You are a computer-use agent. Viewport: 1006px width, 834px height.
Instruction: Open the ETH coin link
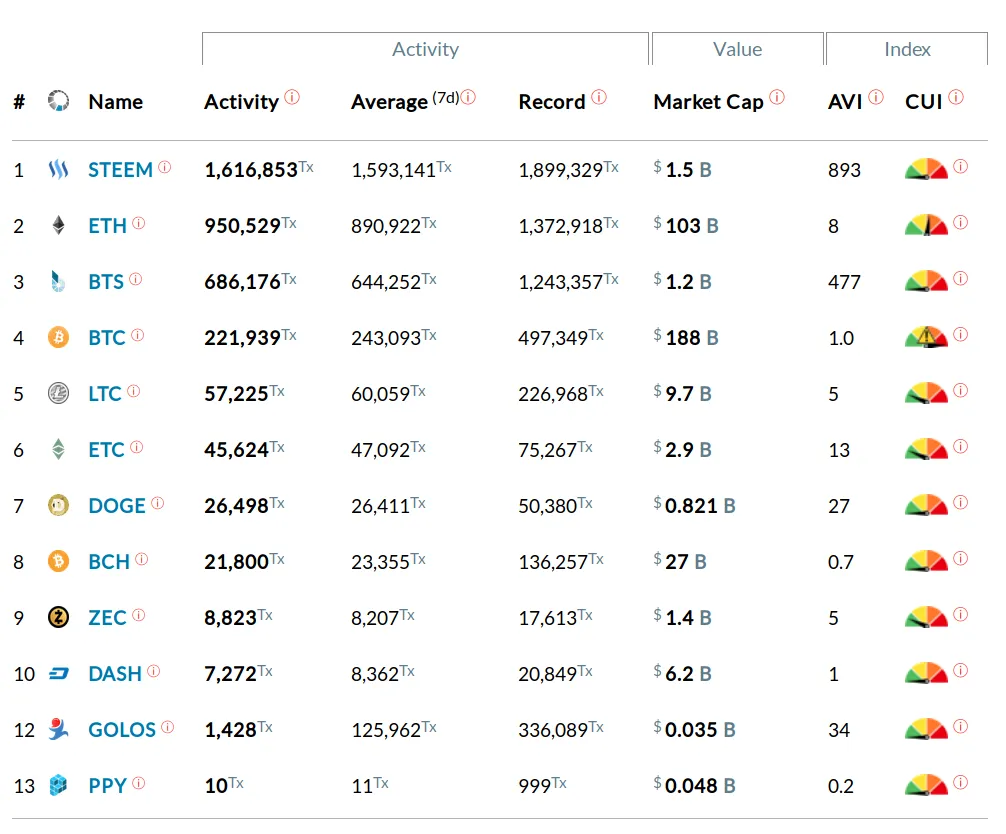pos(107,226)
